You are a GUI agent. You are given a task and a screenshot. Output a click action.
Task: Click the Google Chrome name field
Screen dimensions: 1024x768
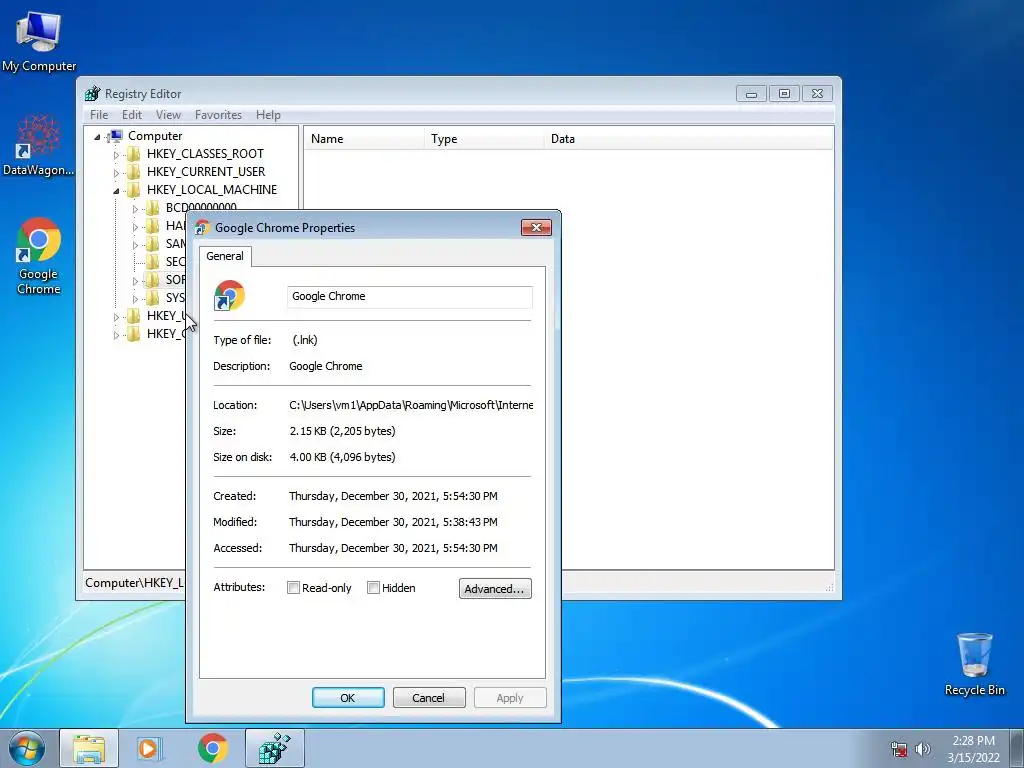pos(409,296)
